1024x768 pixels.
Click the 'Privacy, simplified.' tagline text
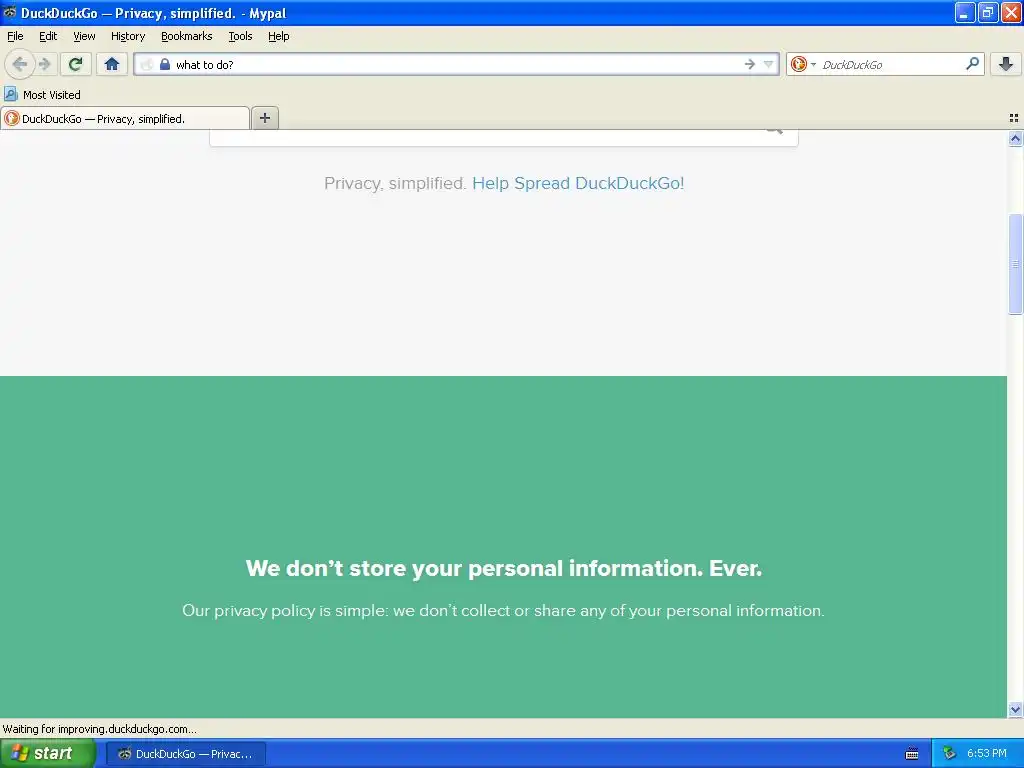coord(395,184)
